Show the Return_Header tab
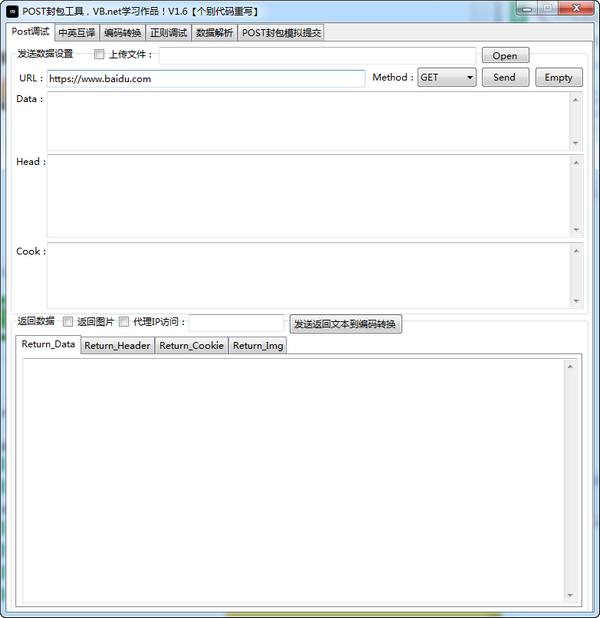Image resolution: width=600 pixels, height=618 pixels. (x=117, y=346)
